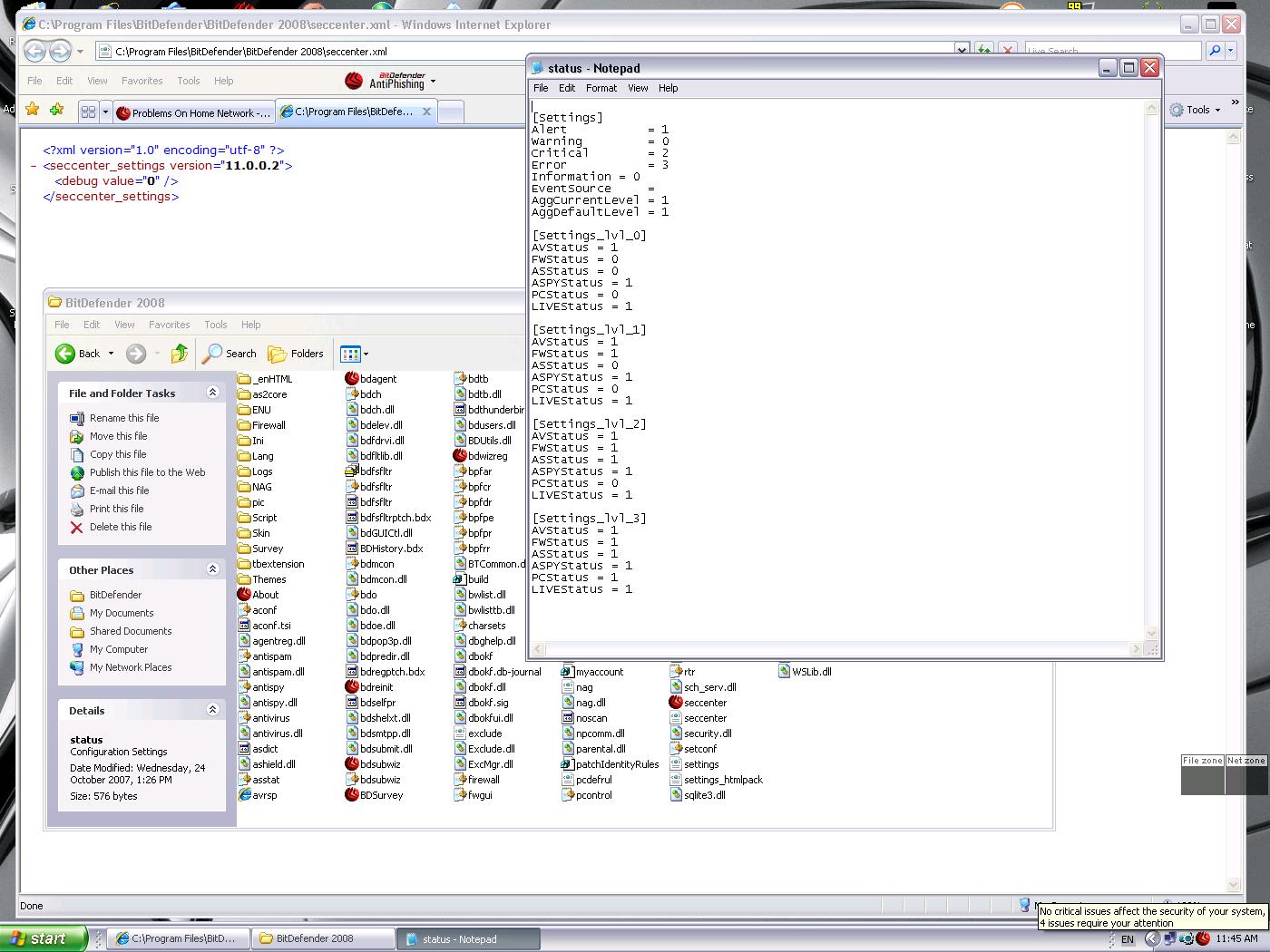Collapse the Details panel
This screenshot has width=1270, height=952.
tap(212, 710)
